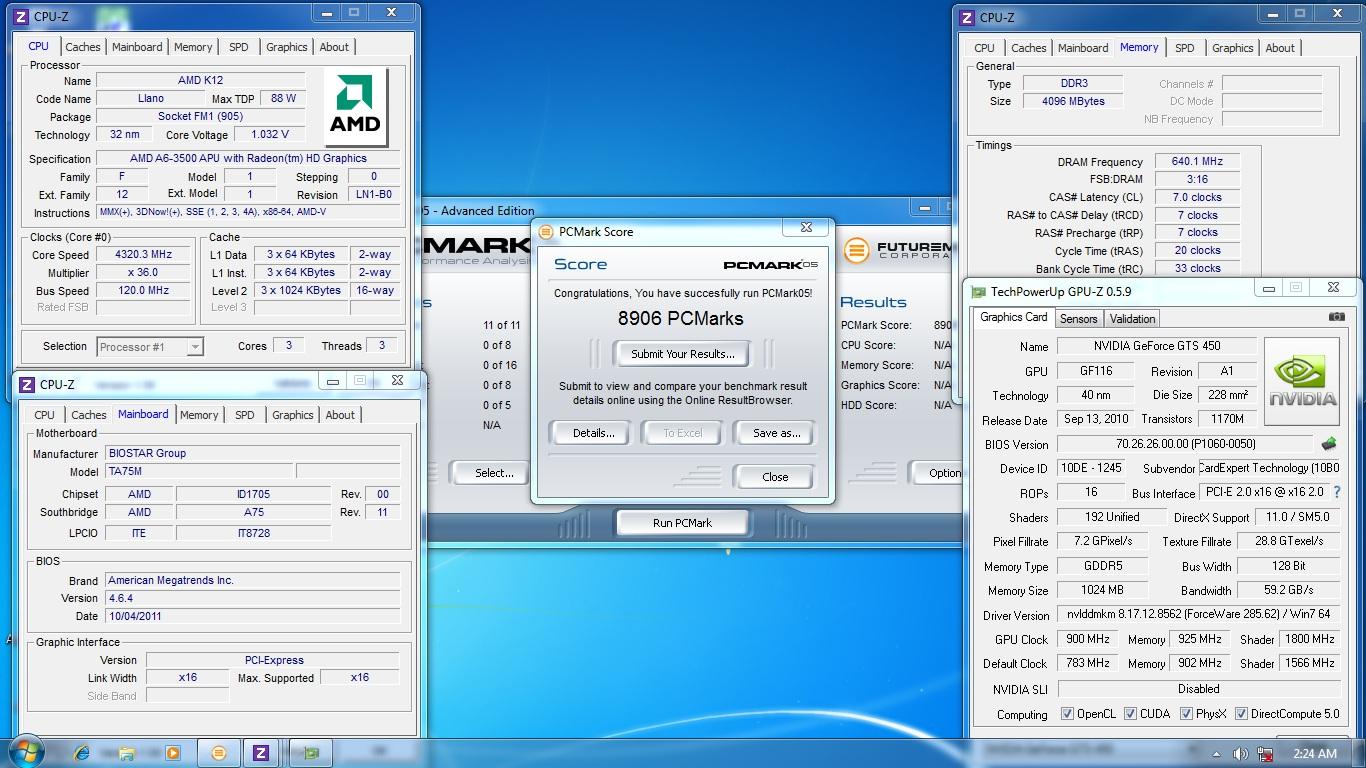Click Close button in PCMark Score dialog
Image resolution: width=1366 pixels, height=768 pixels.
(x=775, y=477)
